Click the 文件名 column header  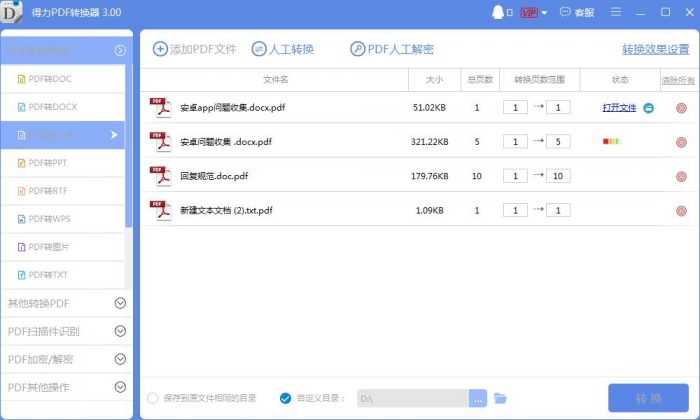tap(275, 80)
